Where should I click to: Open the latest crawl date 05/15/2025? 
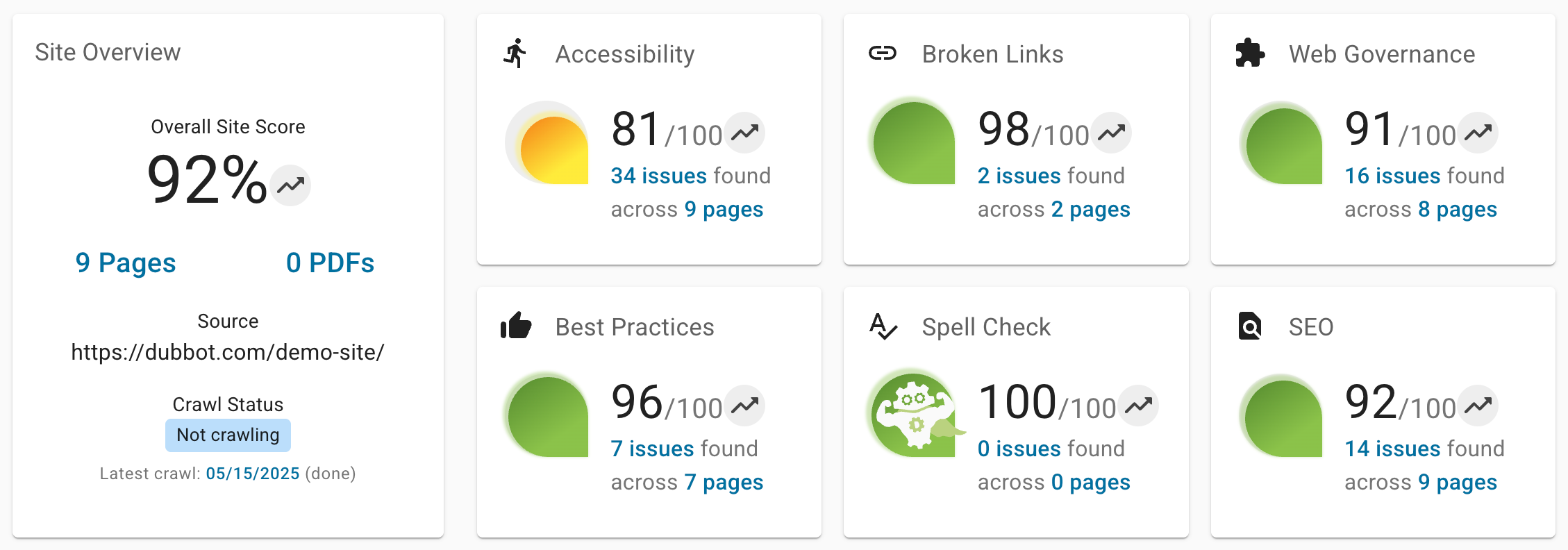tap(253, 473)
